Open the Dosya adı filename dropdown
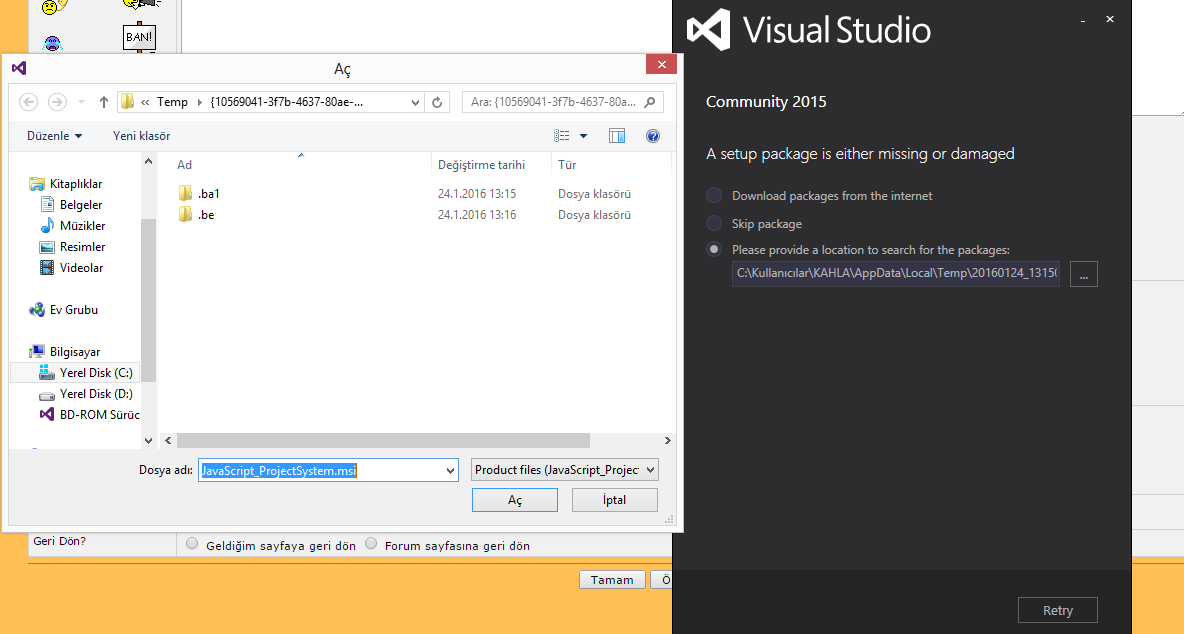 [450, 470]
